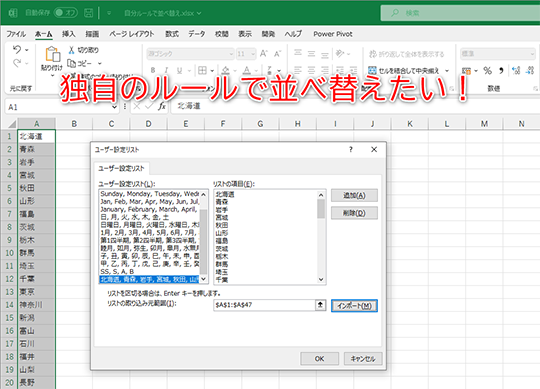
Task: Switch to the データ tab
Action: coord(197,34)
